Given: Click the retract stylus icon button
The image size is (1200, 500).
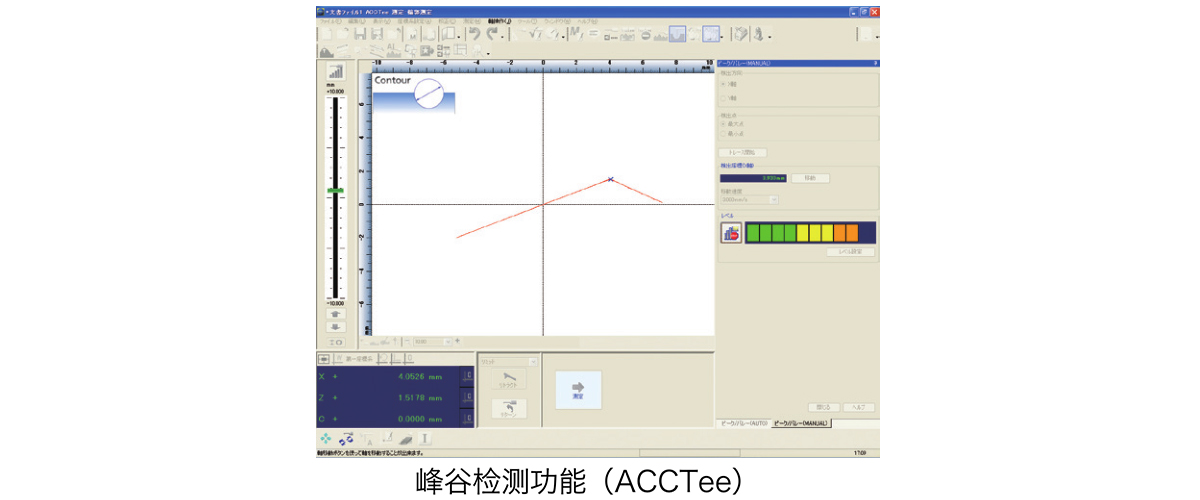Looking at the screenshot, I should [510, 380].
